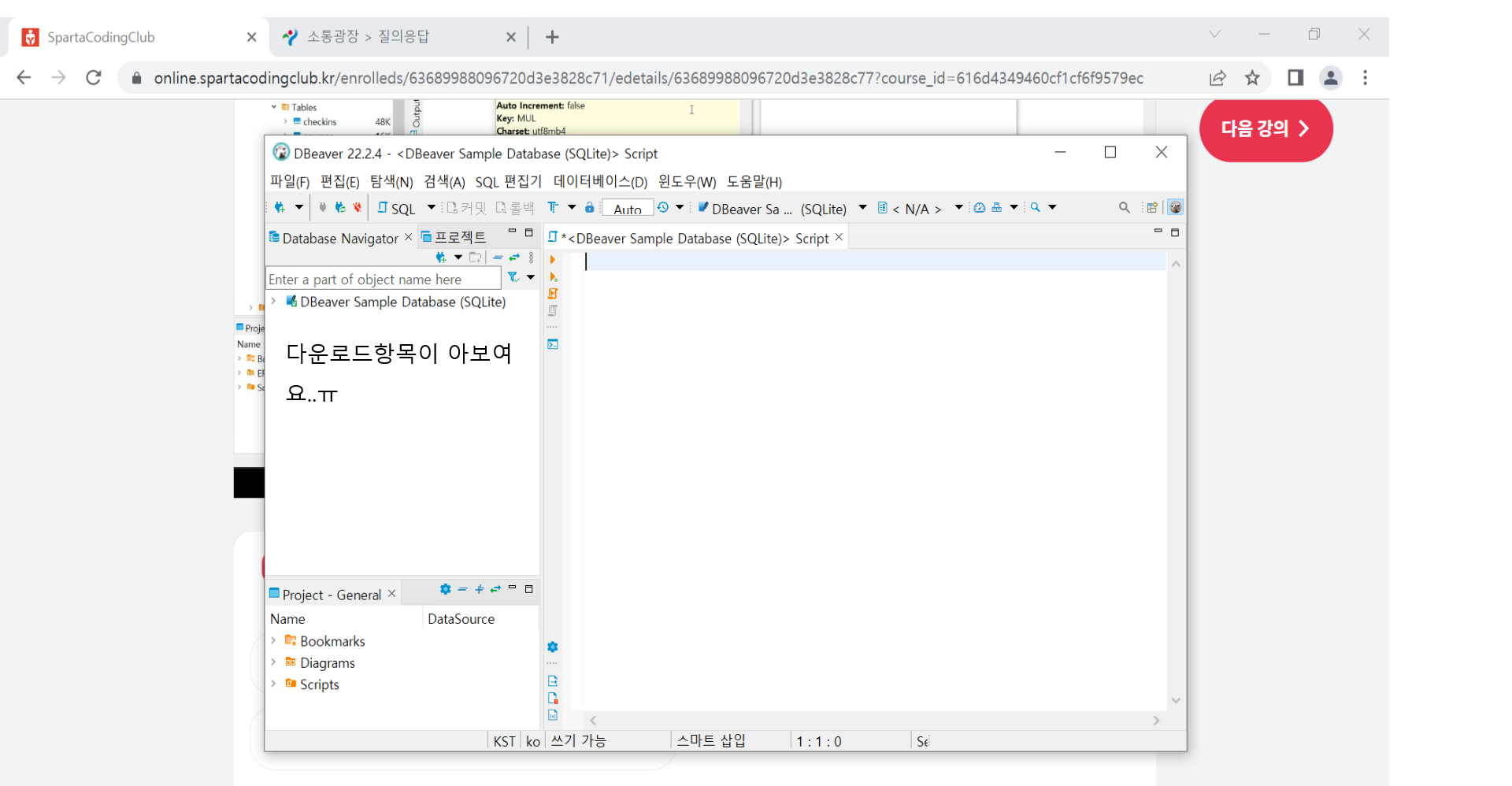The height and width of the screenshot is (786, 1512).
Task: Click the gear icon in Project panel toolbar
Action: 445,589
